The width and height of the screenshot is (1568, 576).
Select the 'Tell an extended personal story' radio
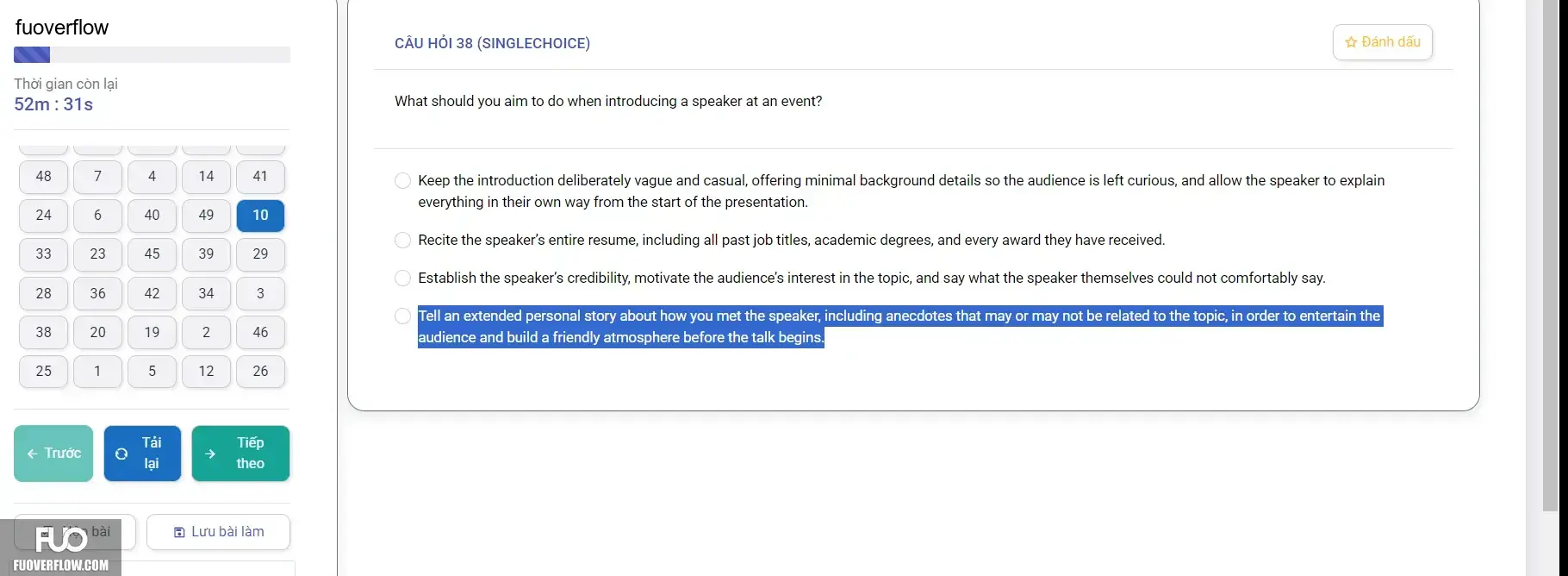pos(402,316)
